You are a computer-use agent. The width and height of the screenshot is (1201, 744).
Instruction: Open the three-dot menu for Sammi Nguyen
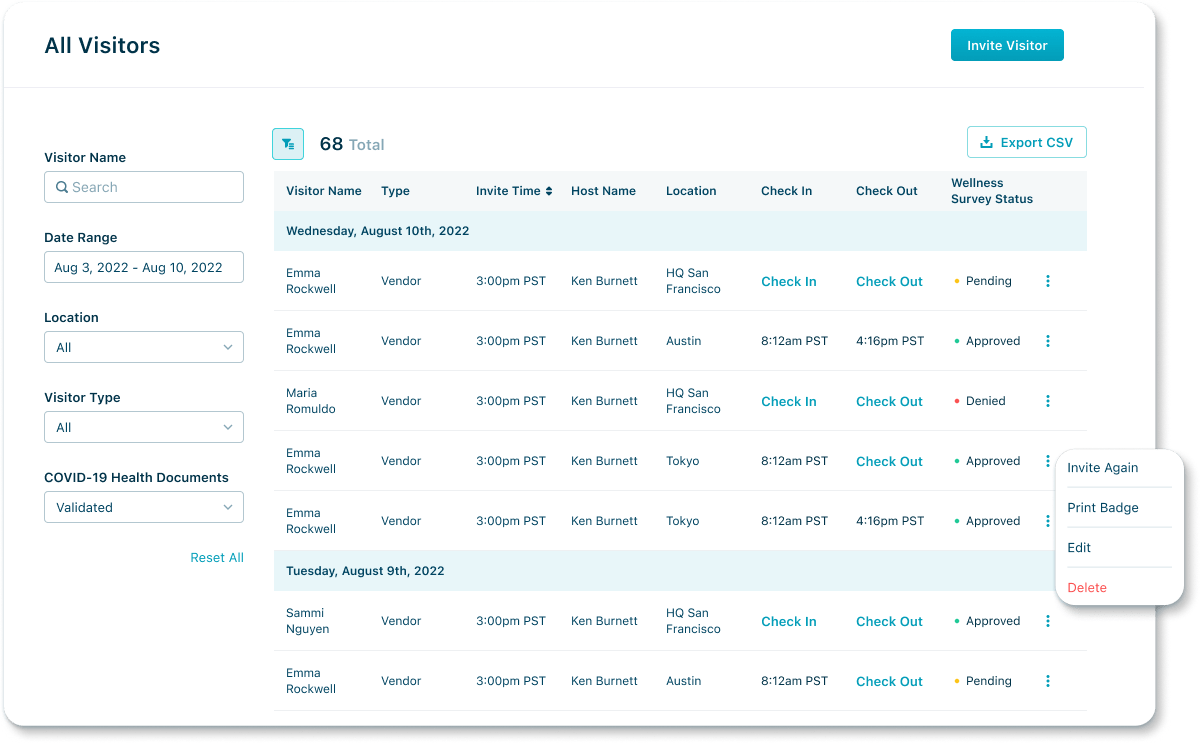[x=1048, y=621]
